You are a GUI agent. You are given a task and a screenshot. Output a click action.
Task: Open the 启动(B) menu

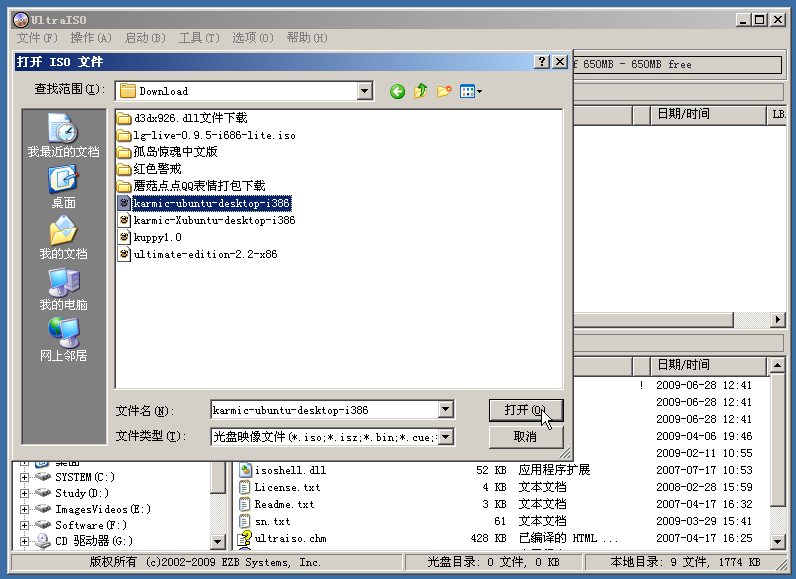pos(145,38)
